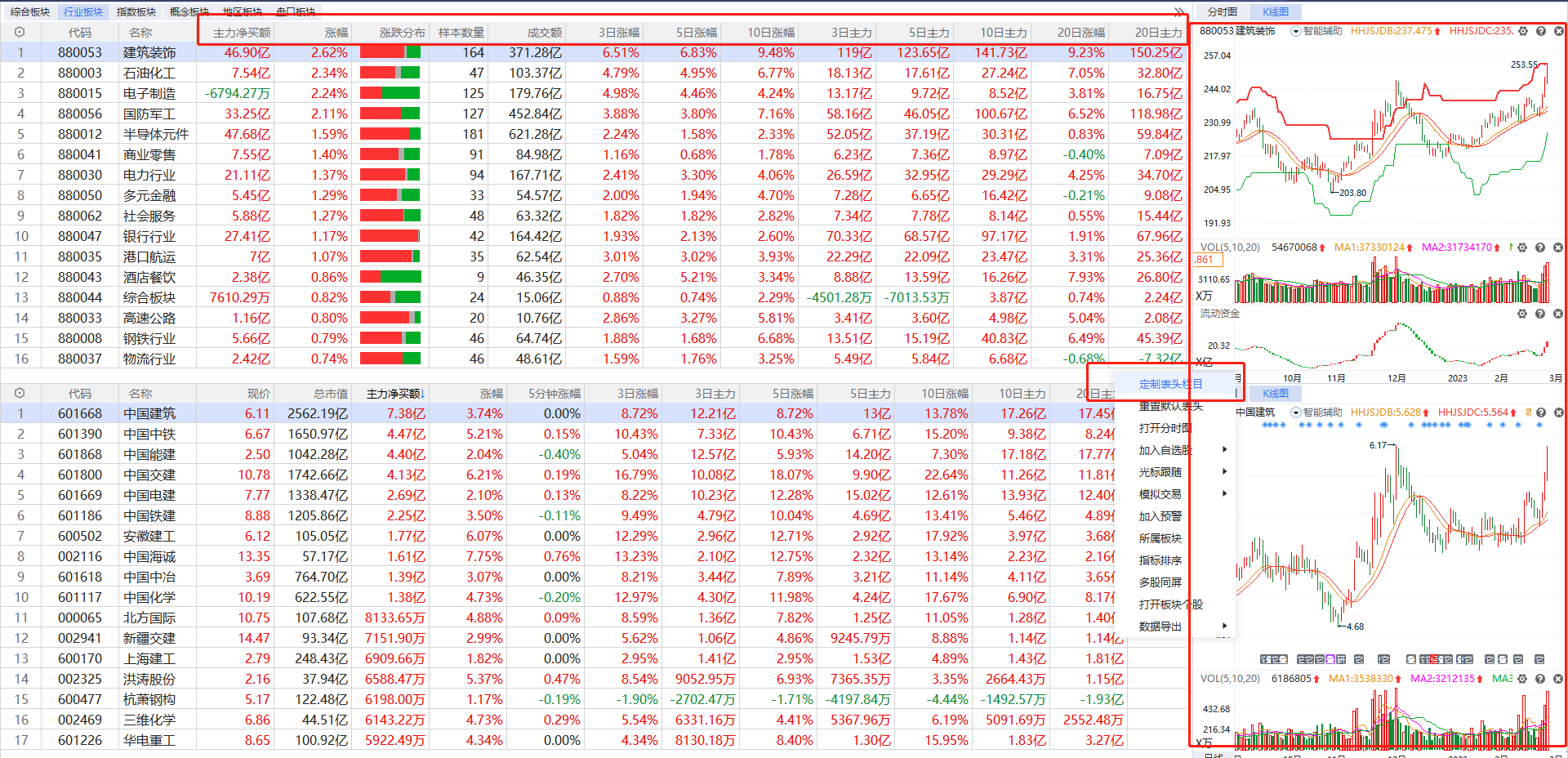Select the 银行行业 sector row
Screen dimensions: 1568x758
click(x=594, y=236)
